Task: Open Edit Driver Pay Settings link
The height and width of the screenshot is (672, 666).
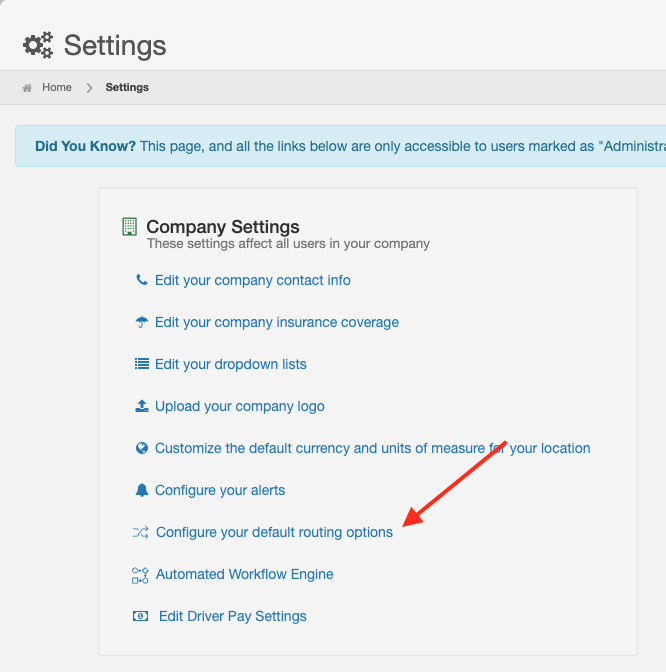Action: click(x=233, y=616)
